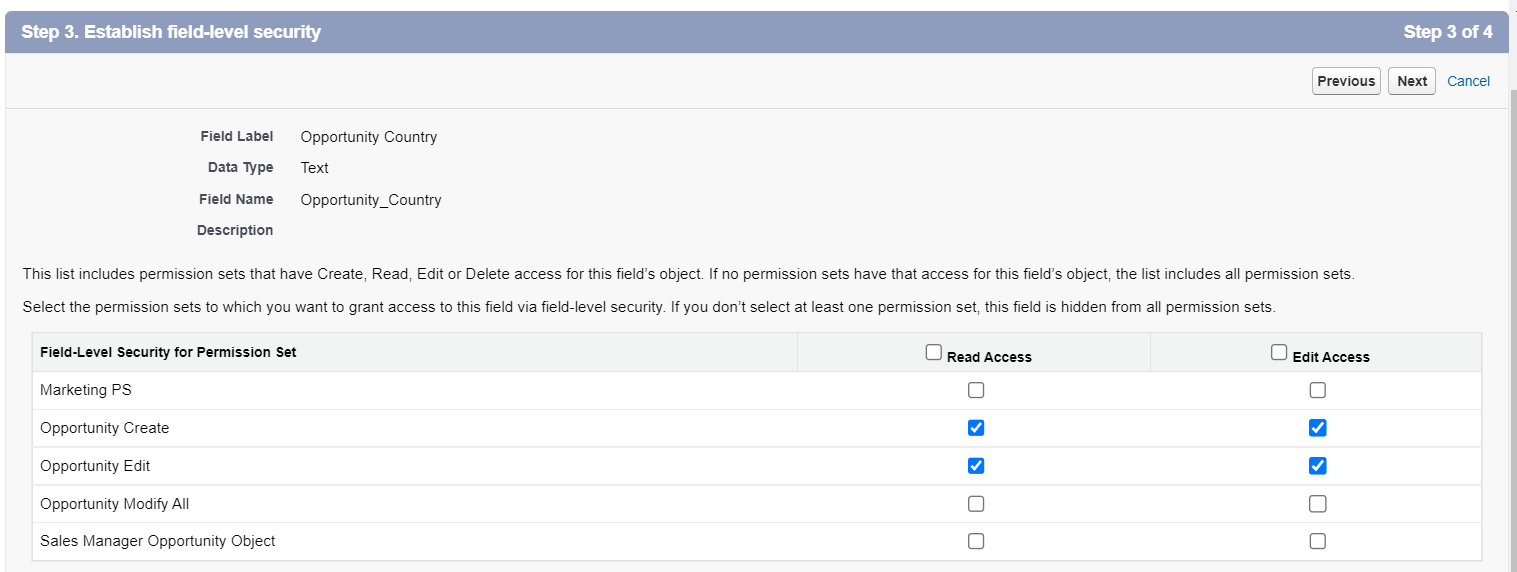Check Read Access for Sales Manager Opportunity Object
Screen dimensions: 1517x572
click(976, 541)
